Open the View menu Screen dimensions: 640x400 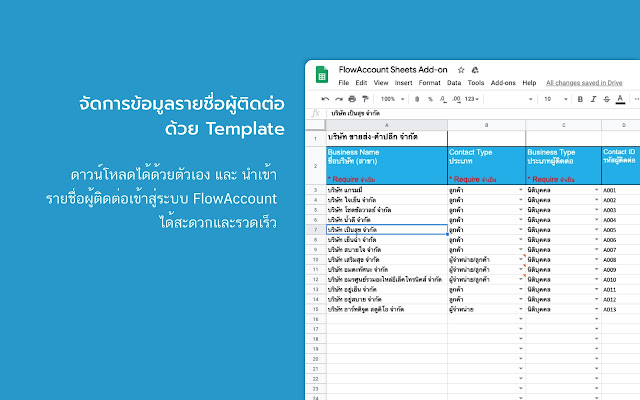pyautogui.click(x=381, y=83)
